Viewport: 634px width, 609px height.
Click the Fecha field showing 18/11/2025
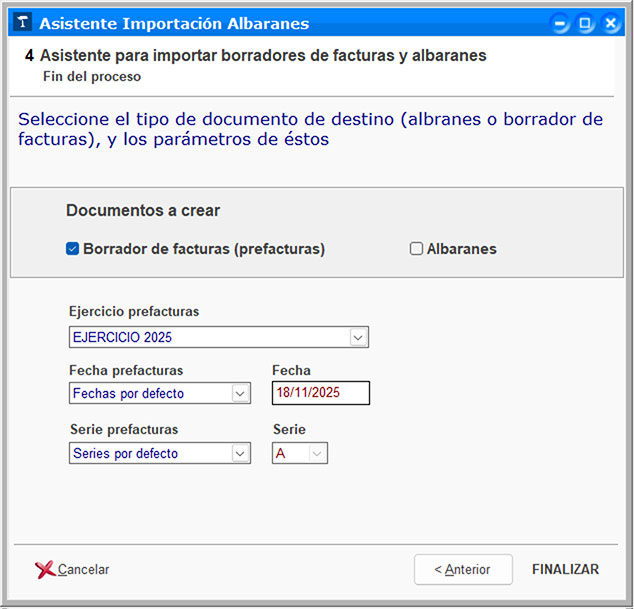coord(320,393)
